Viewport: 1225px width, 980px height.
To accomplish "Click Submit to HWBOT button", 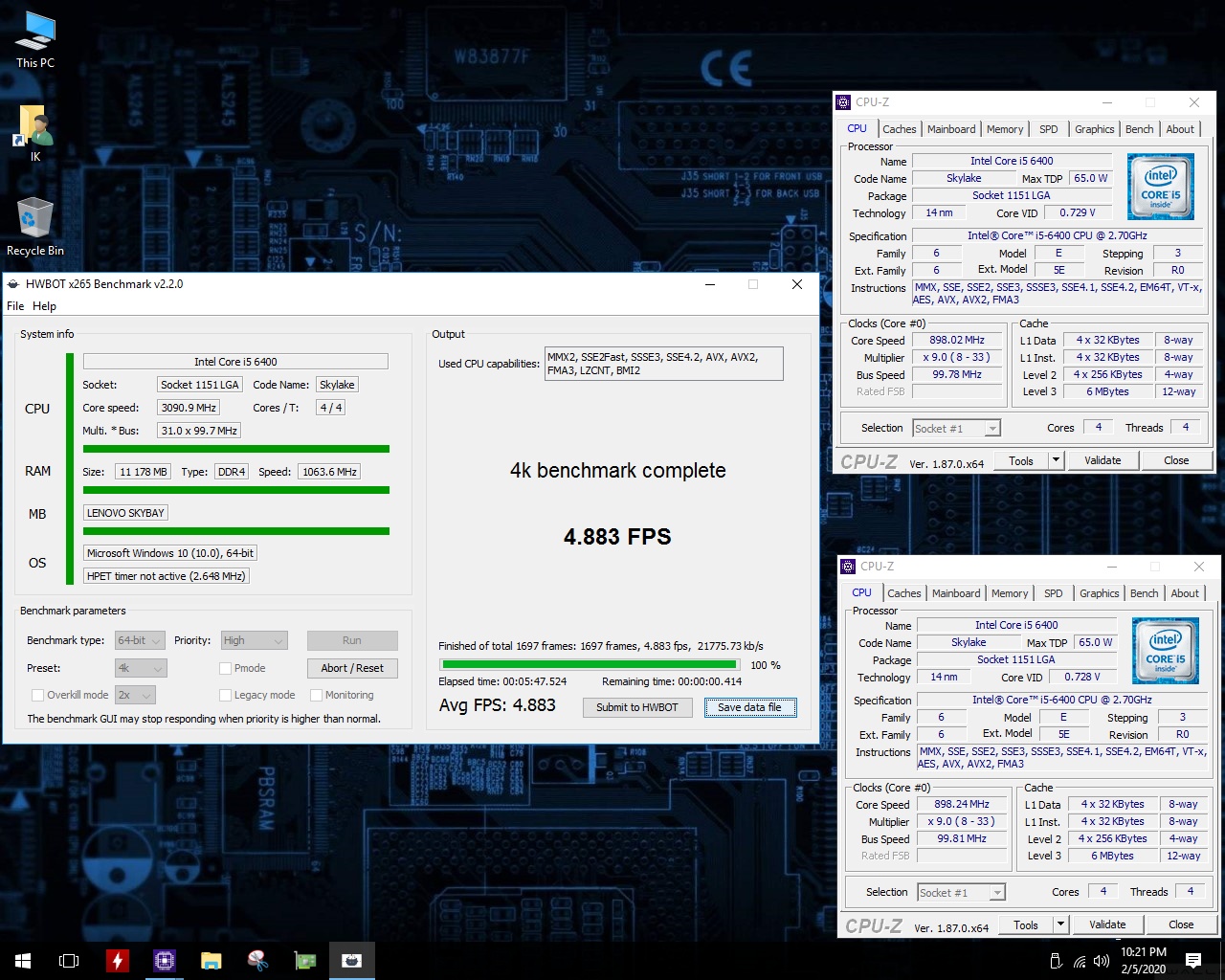I will [637, 707].
